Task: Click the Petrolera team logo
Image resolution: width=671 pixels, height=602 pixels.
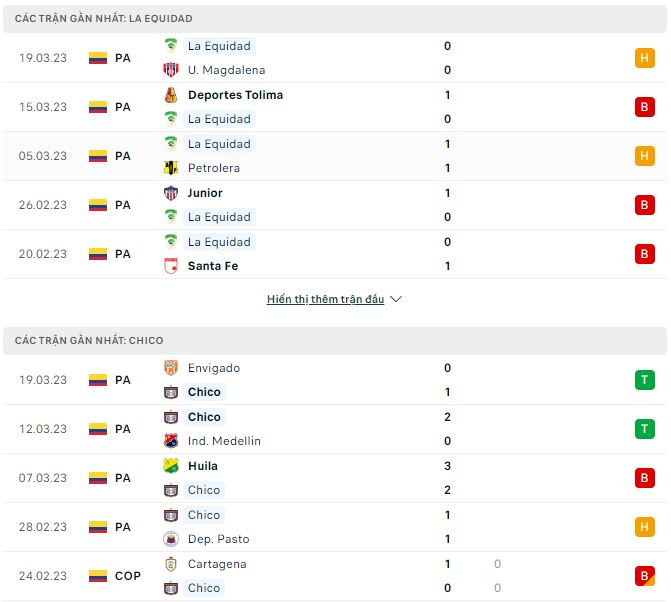Action: pos(170,168)
